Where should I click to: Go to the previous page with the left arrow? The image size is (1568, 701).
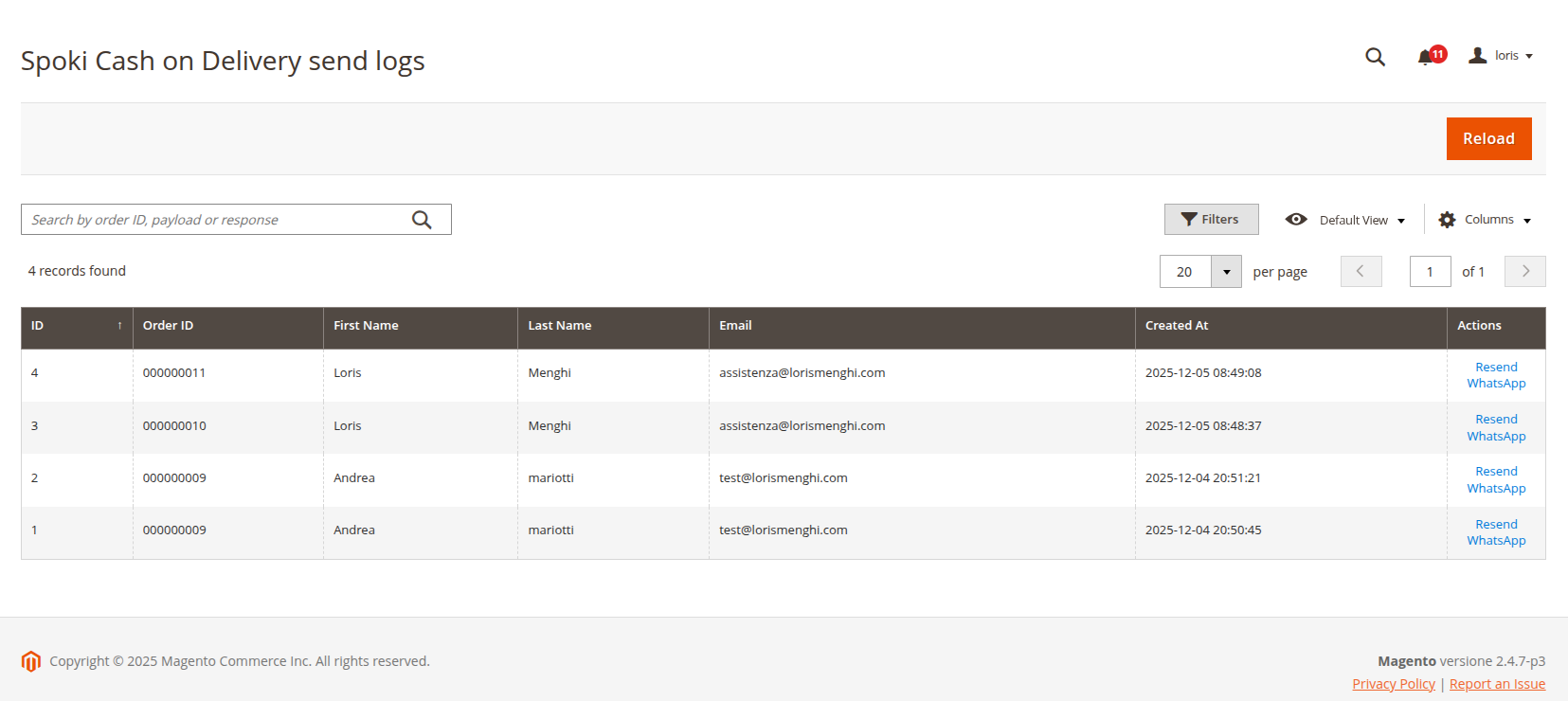coord(1361,271)
